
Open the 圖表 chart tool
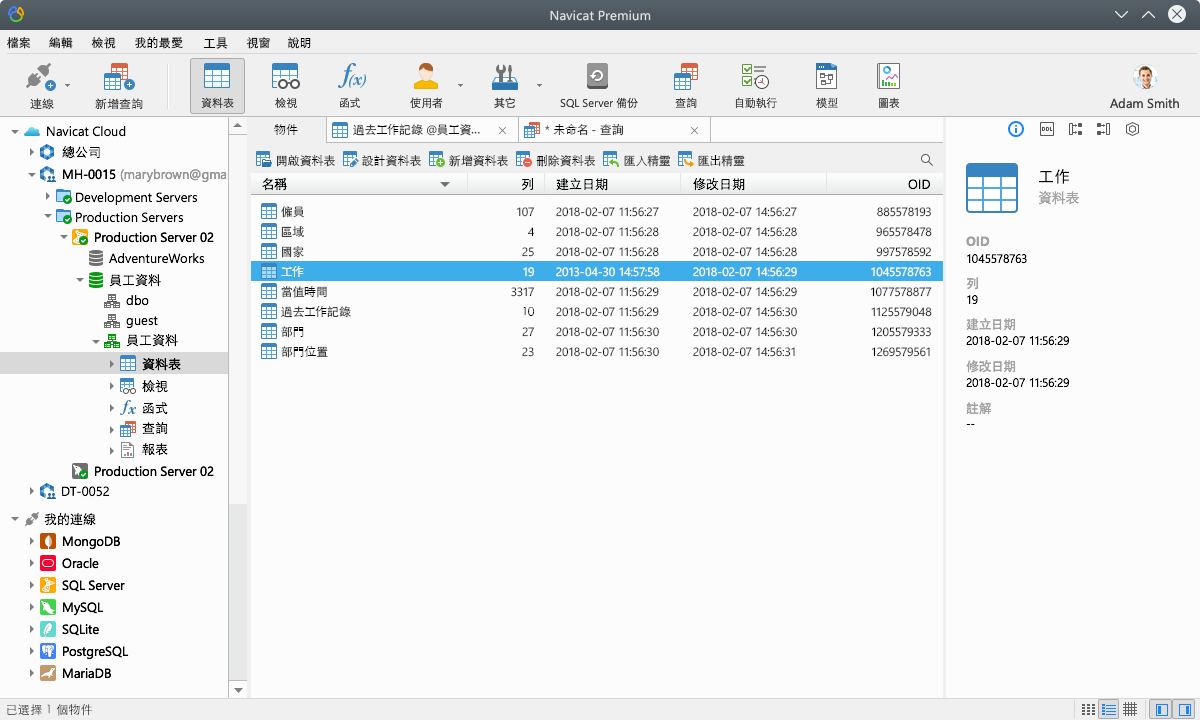click(888, 85)
